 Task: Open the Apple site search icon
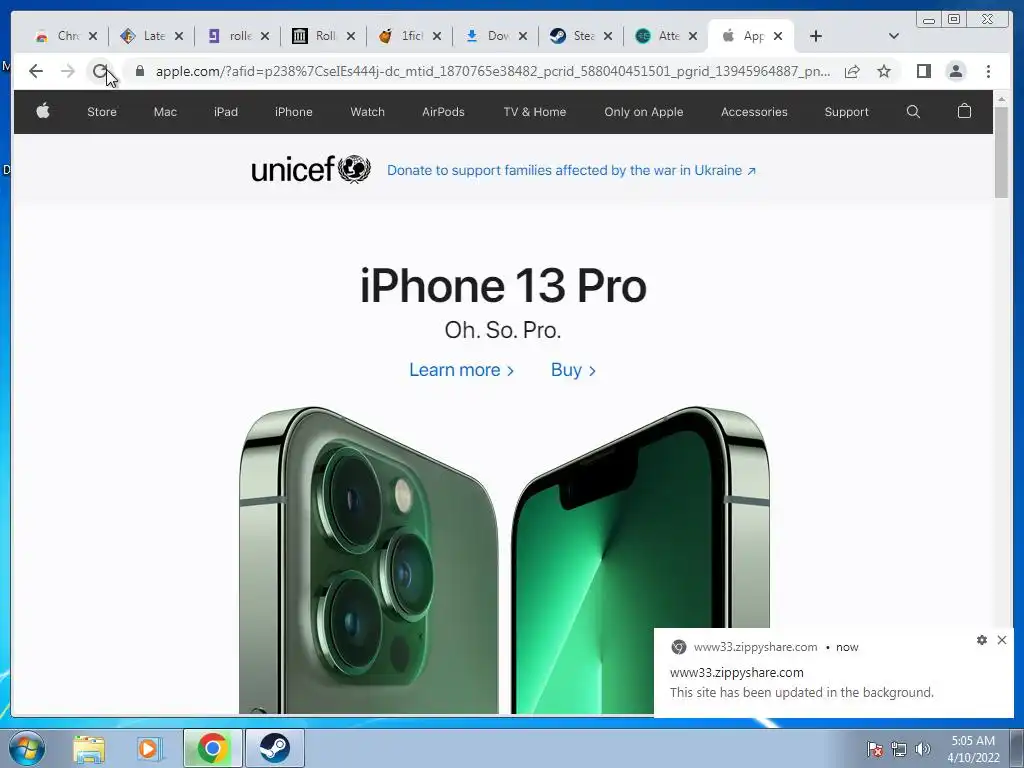click(x=913, y=112)
